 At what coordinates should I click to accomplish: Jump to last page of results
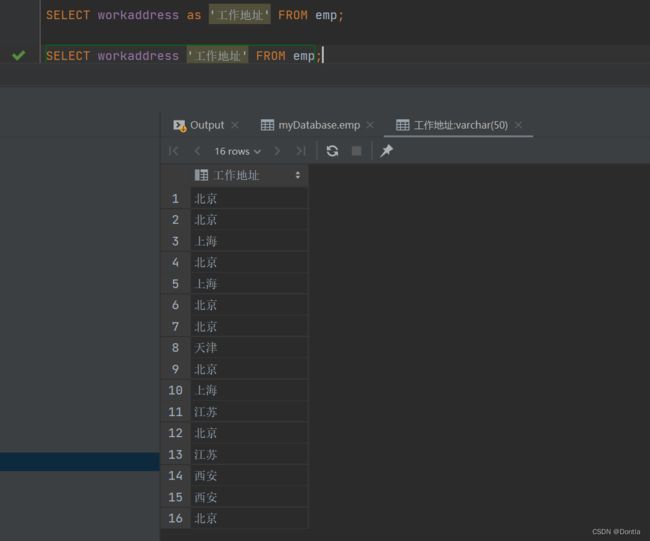[x=301, y=151]
